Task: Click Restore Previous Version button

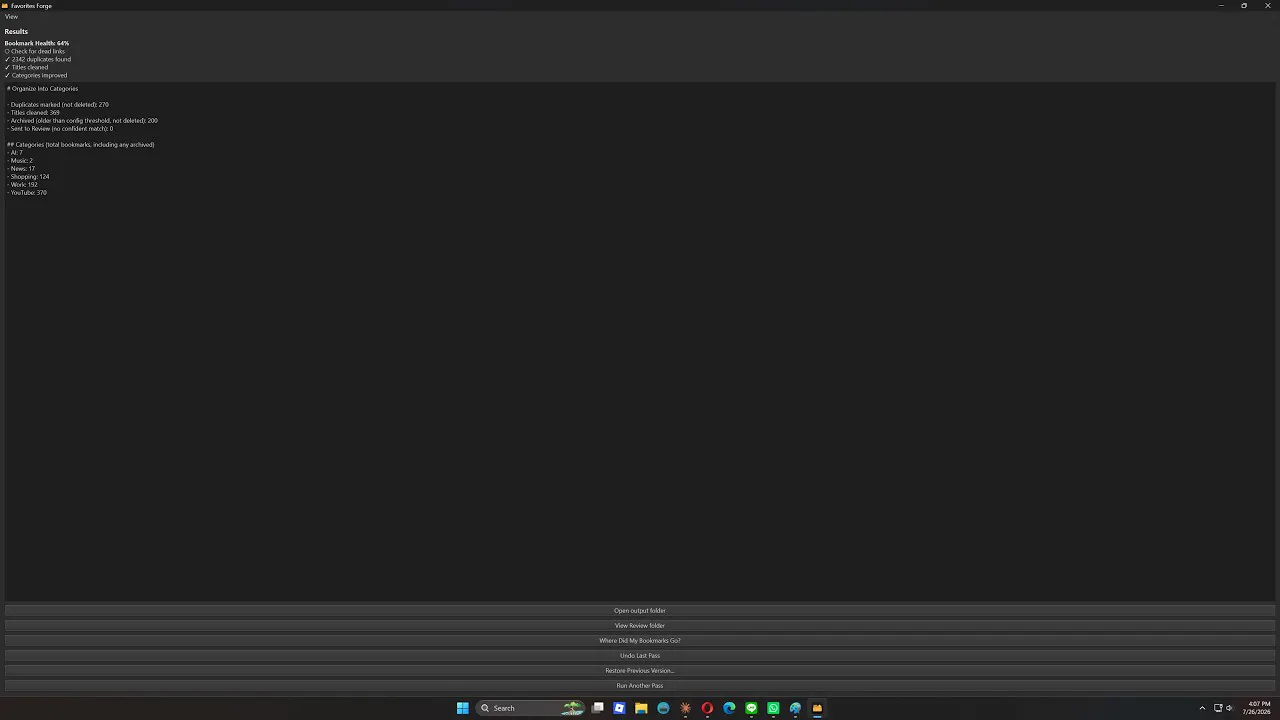Action: [x=640, y=671]
